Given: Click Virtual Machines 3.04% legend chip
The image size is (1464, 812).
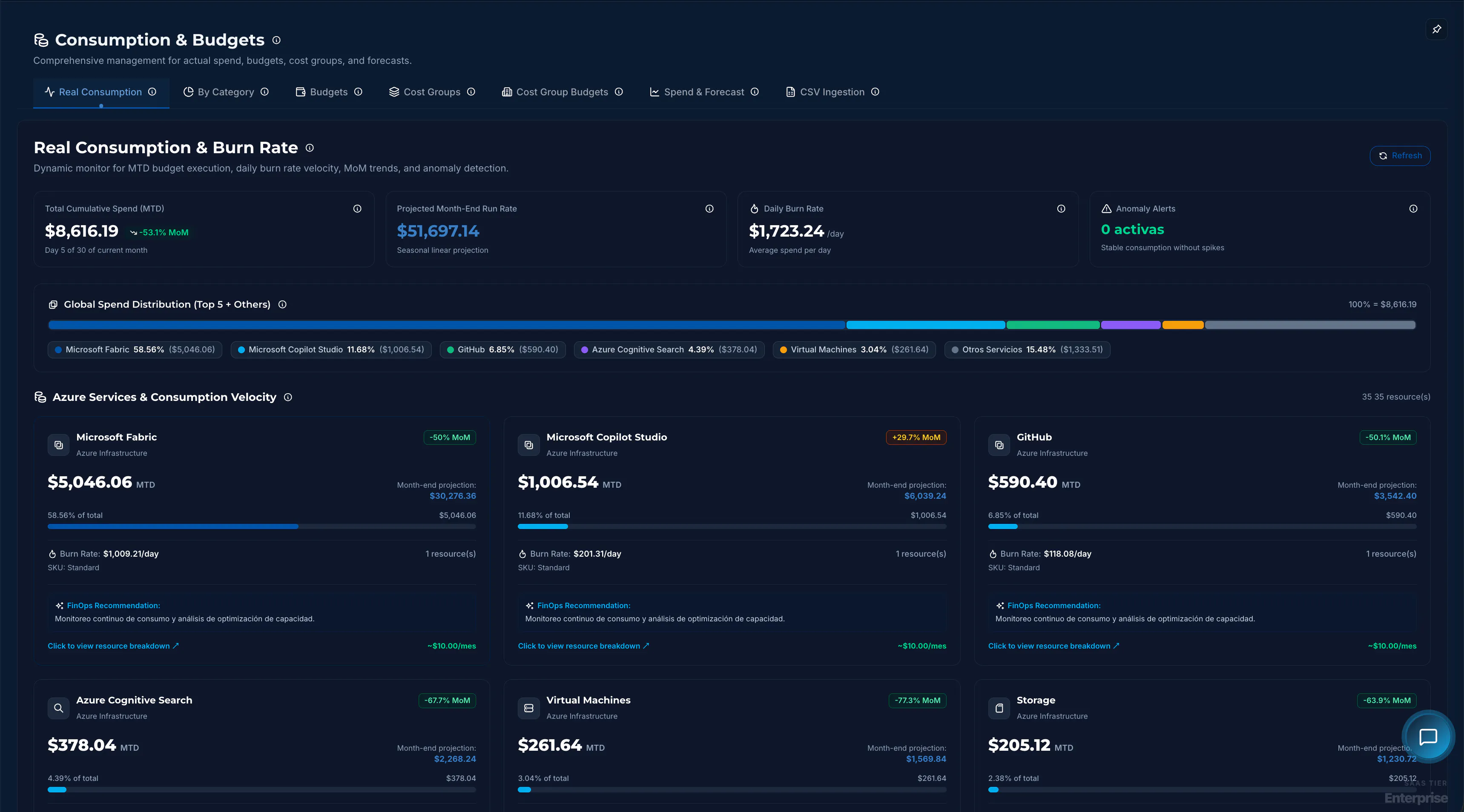Looking at the screenshot, I should (x=854, y=349).
